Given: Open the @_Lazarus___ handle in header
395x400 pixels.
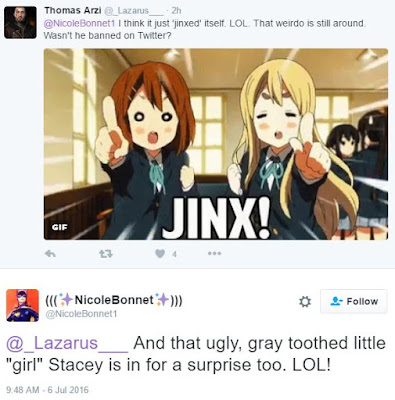Looking at the screenshot, I should pyautogui.click(x=134, y=11).
